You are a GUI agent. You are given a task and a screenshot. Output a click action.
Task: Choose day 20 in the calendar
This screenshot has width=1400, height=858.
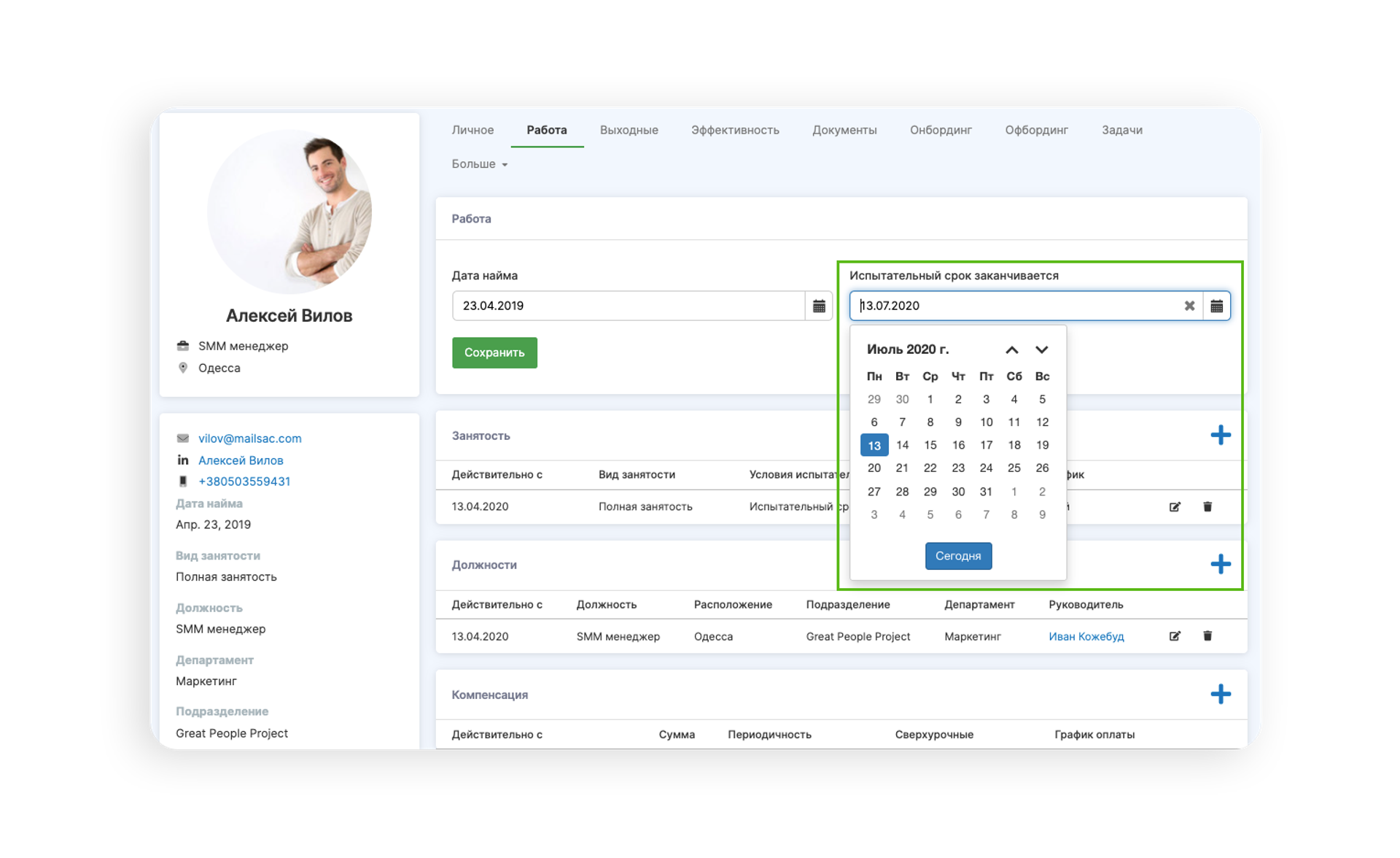874,468
